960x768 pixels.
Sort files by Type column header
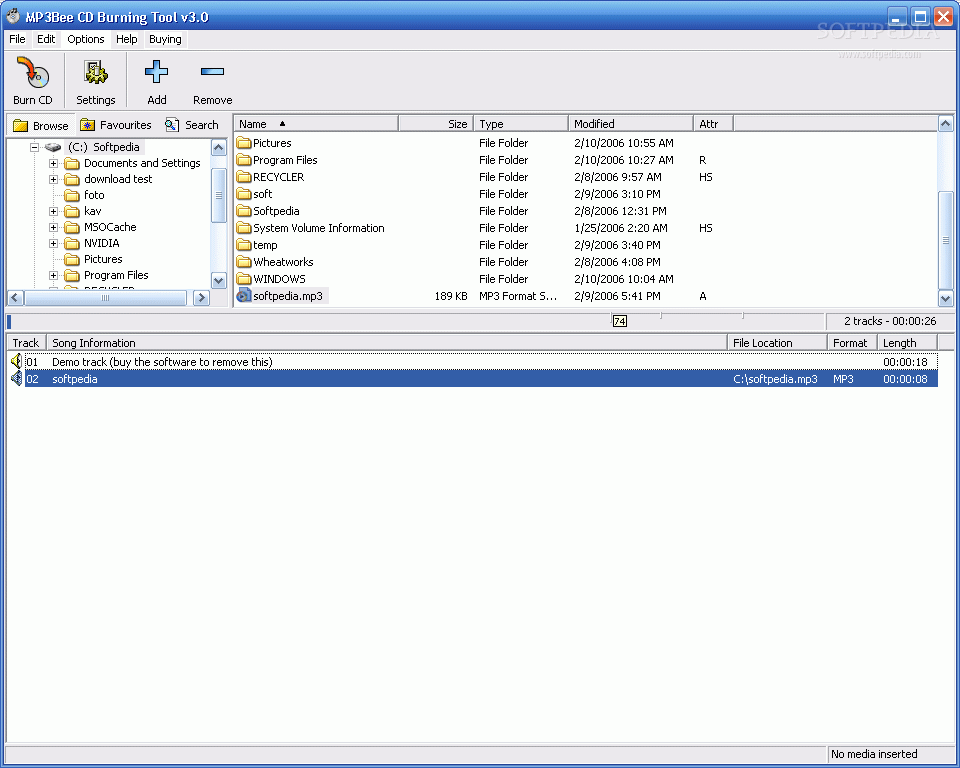click(521, 124)
